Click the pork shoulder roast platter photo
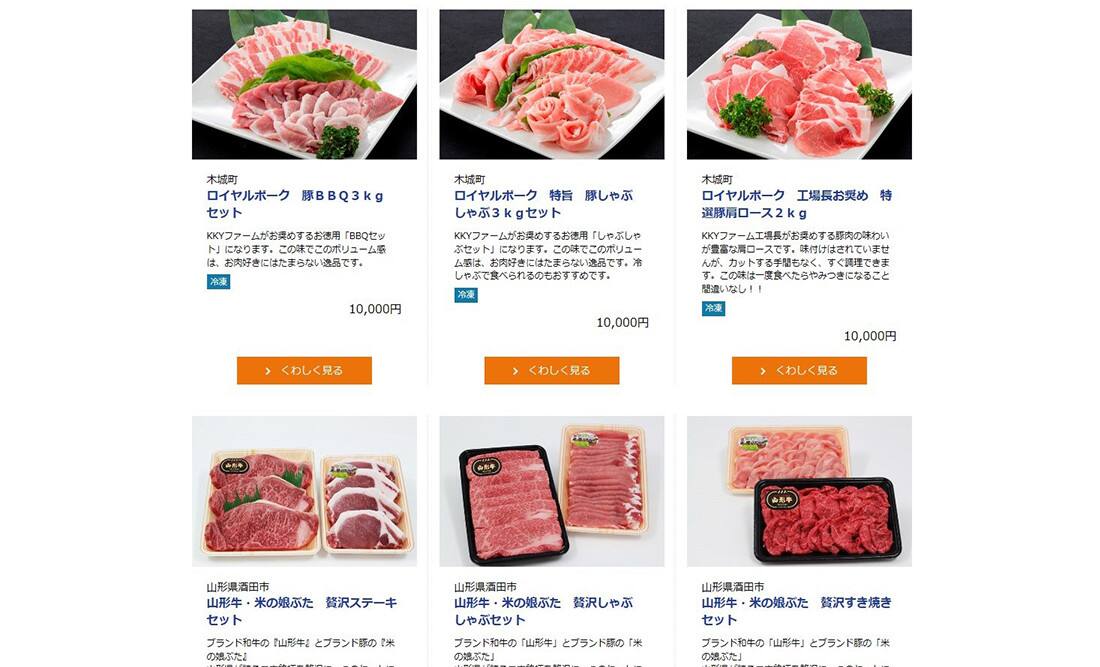 (x=799, y=84)
